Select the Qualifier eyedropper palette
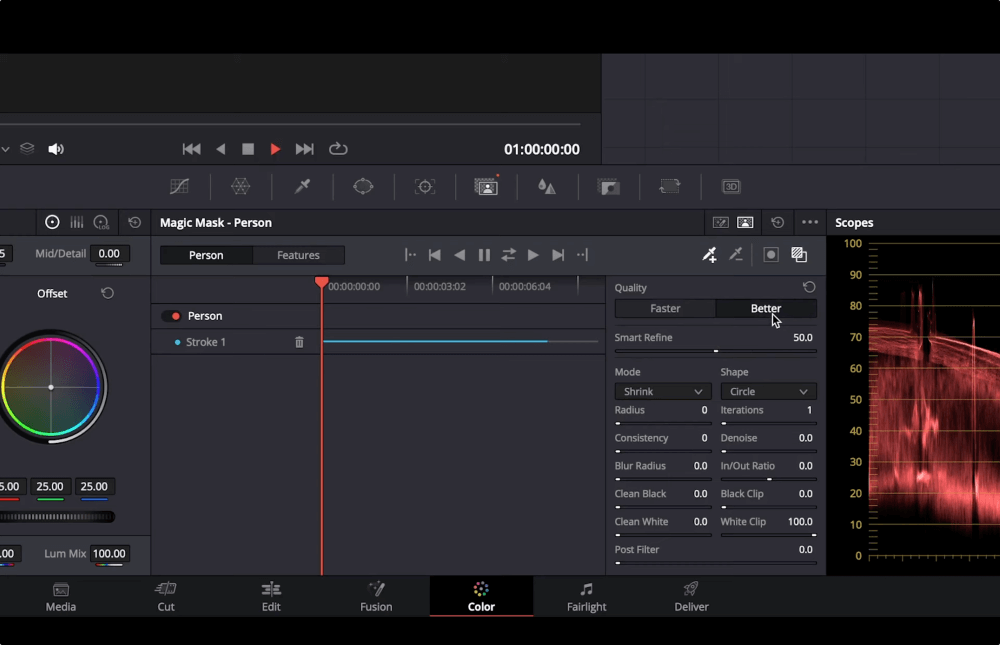The image size is (1000, 645). click(302, 186)
